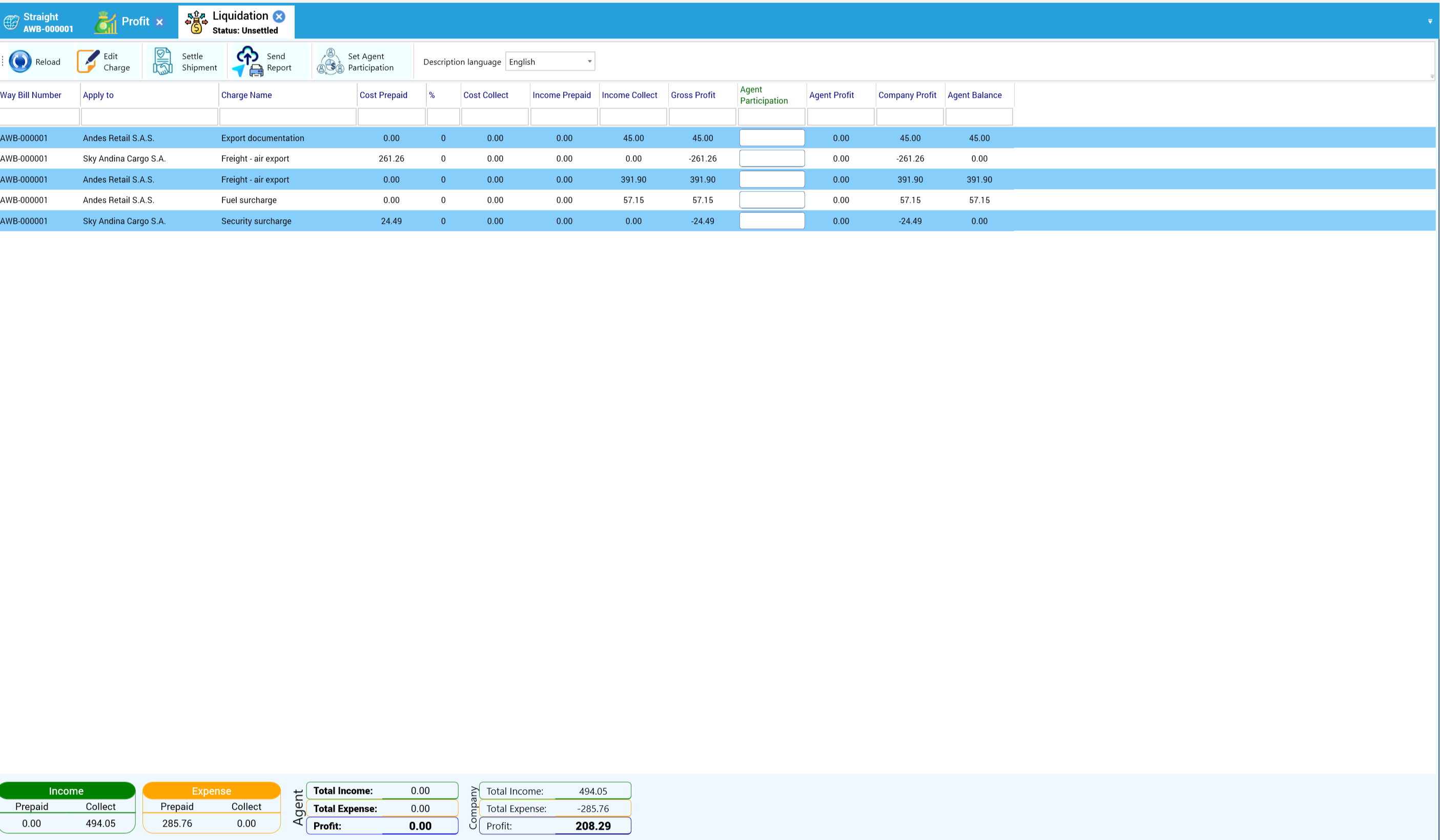Click Settle Shipment icon

tap(162, 61)
